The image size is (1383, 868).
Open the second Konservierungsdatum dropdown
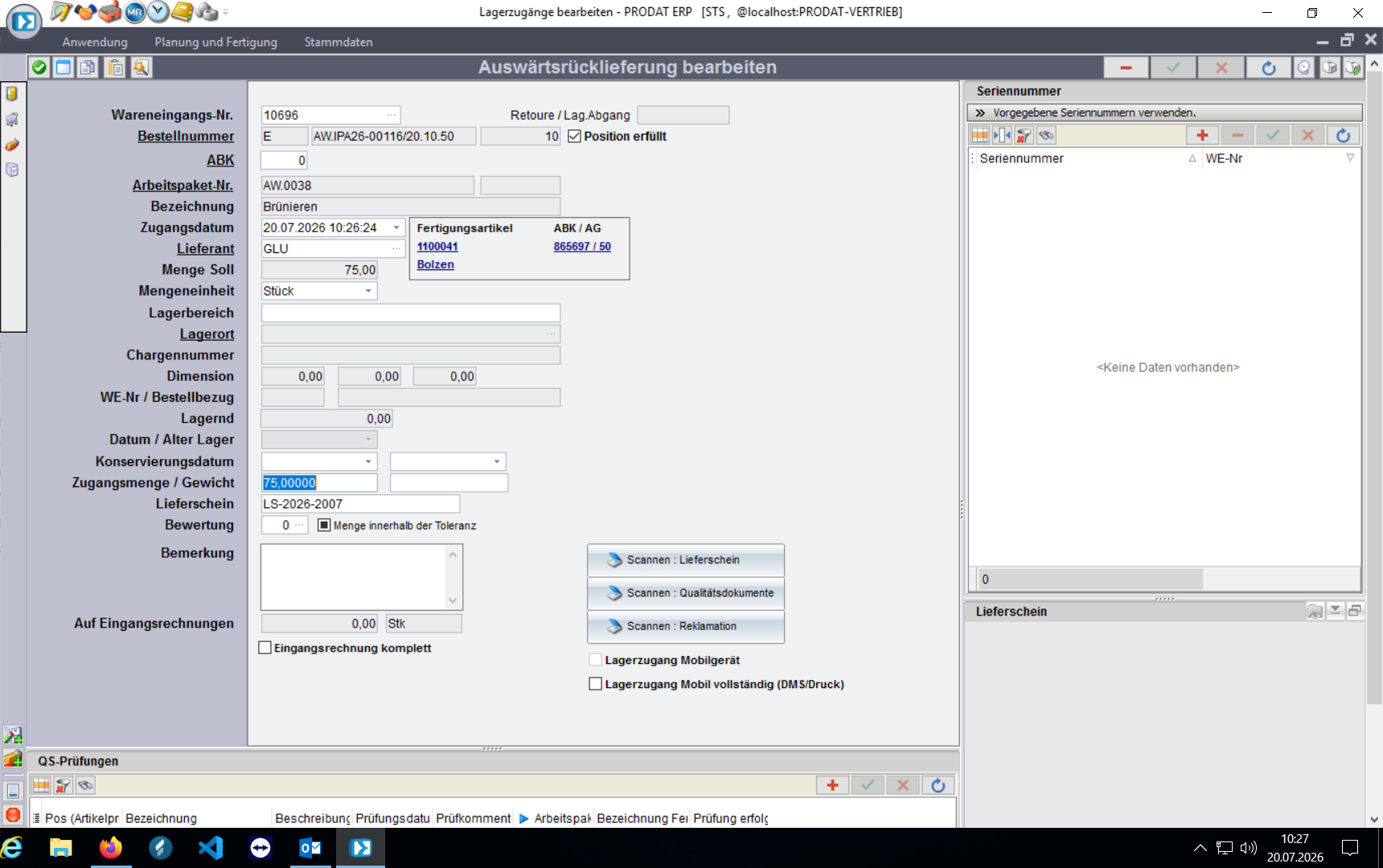pyautogui.click(x=497, y=461)
